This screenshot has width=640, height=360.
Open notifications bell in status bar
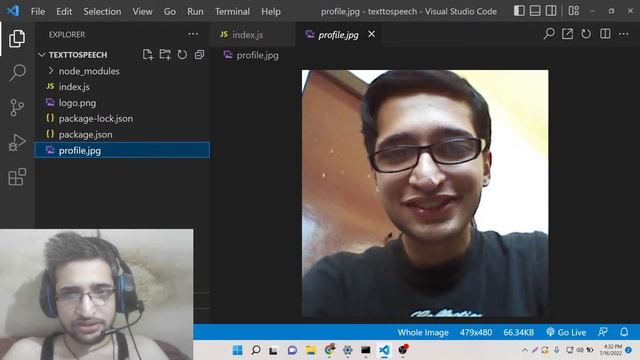click(624, 332)
